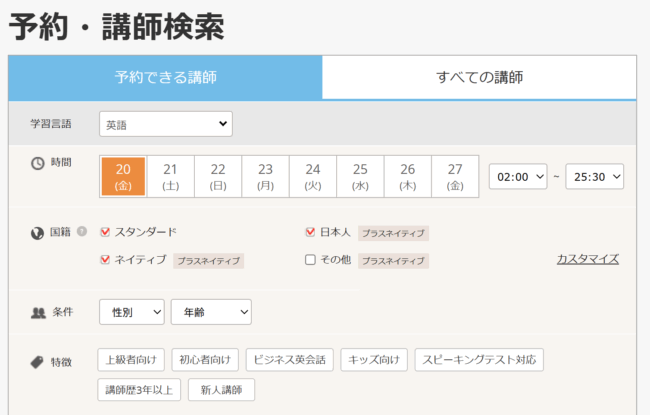
Task: Uncheck the ネイティブ checkbox
Action: tap(106, 260)
